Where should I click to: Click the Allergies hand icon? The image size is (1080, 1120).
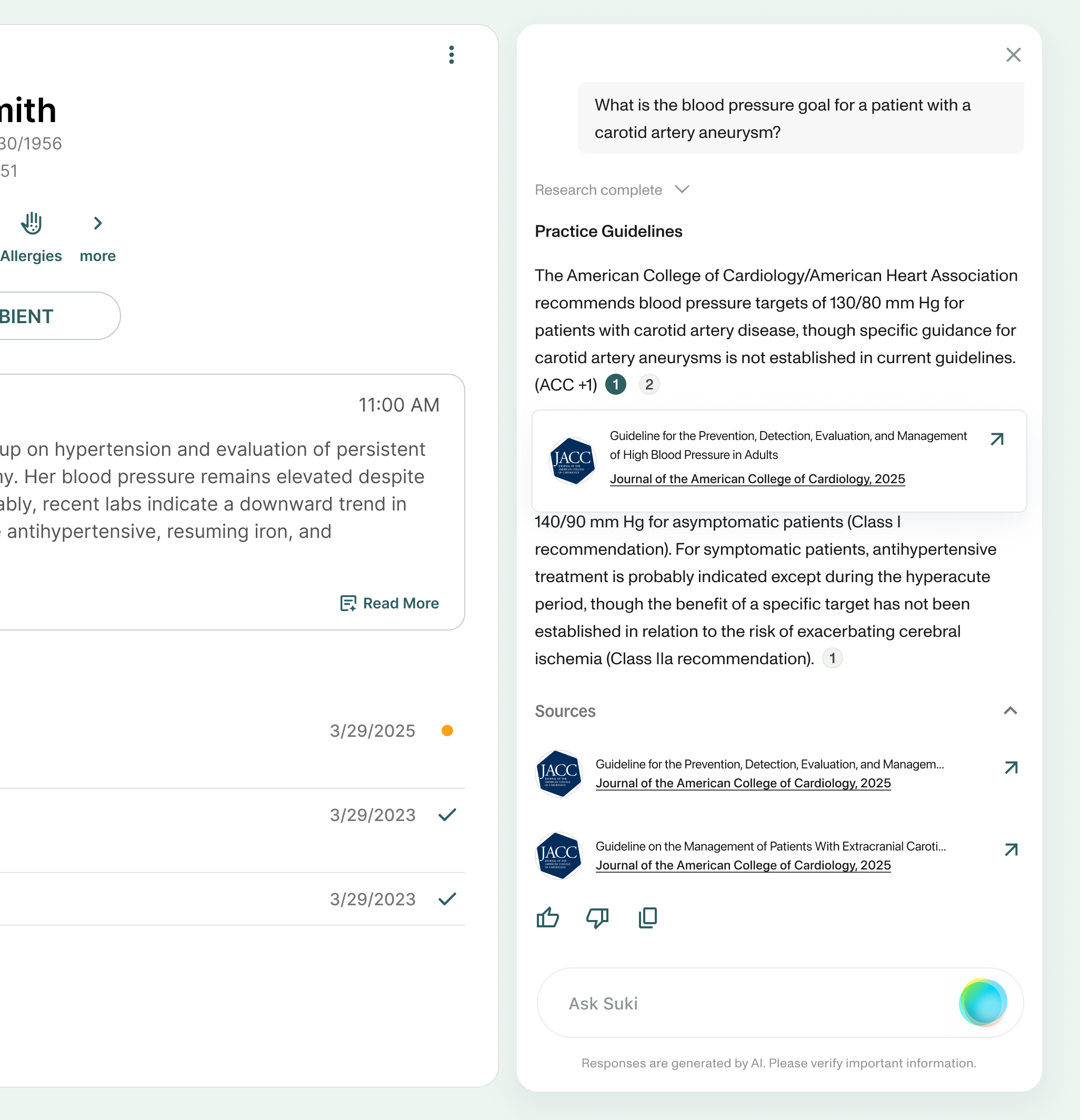32,223
